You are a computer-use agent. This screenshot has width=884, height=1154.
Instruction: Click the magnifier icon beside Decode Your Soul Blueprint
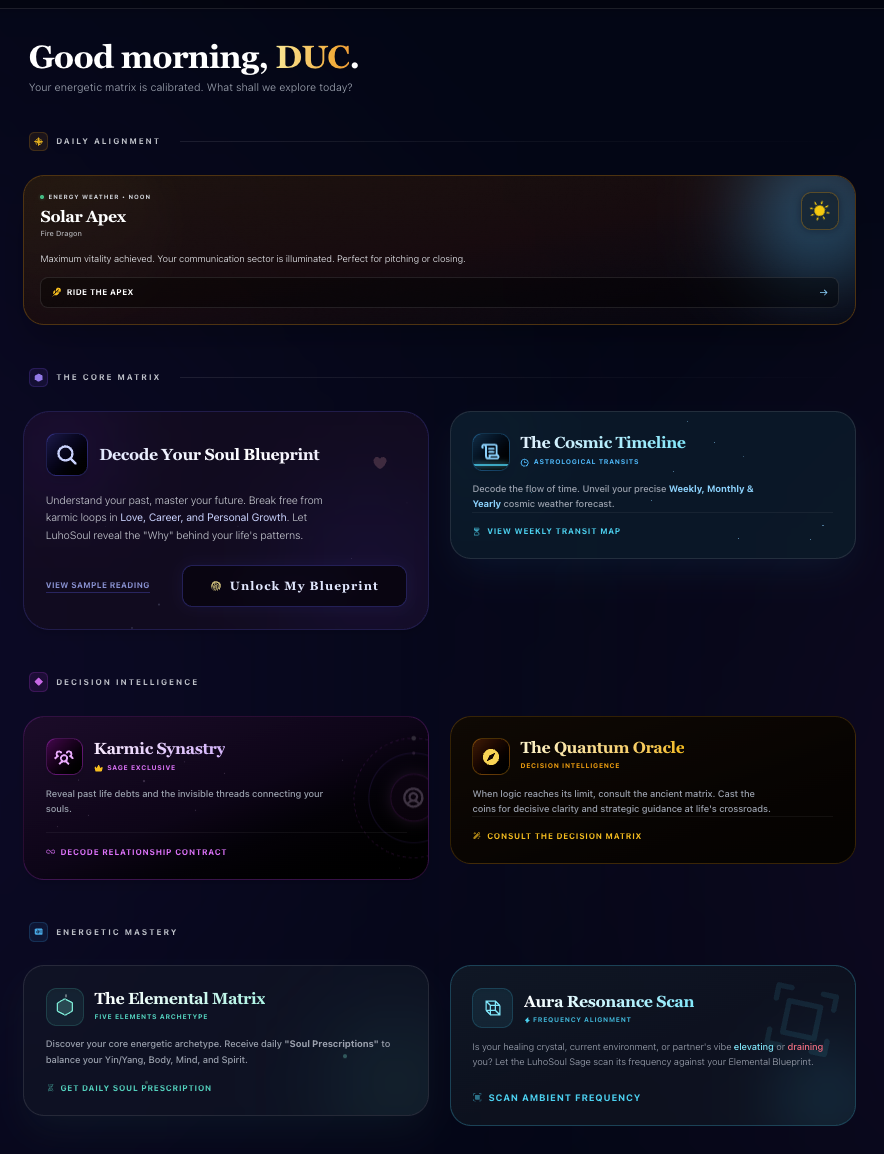67,455
